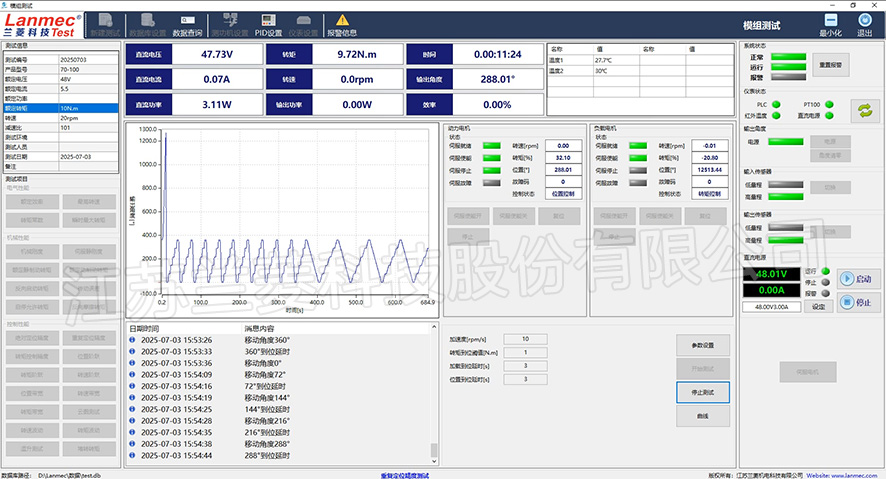886x479 pixels.
Task: Click the 转矩到位阈值[N.m] input field
Action: [525, 352]
